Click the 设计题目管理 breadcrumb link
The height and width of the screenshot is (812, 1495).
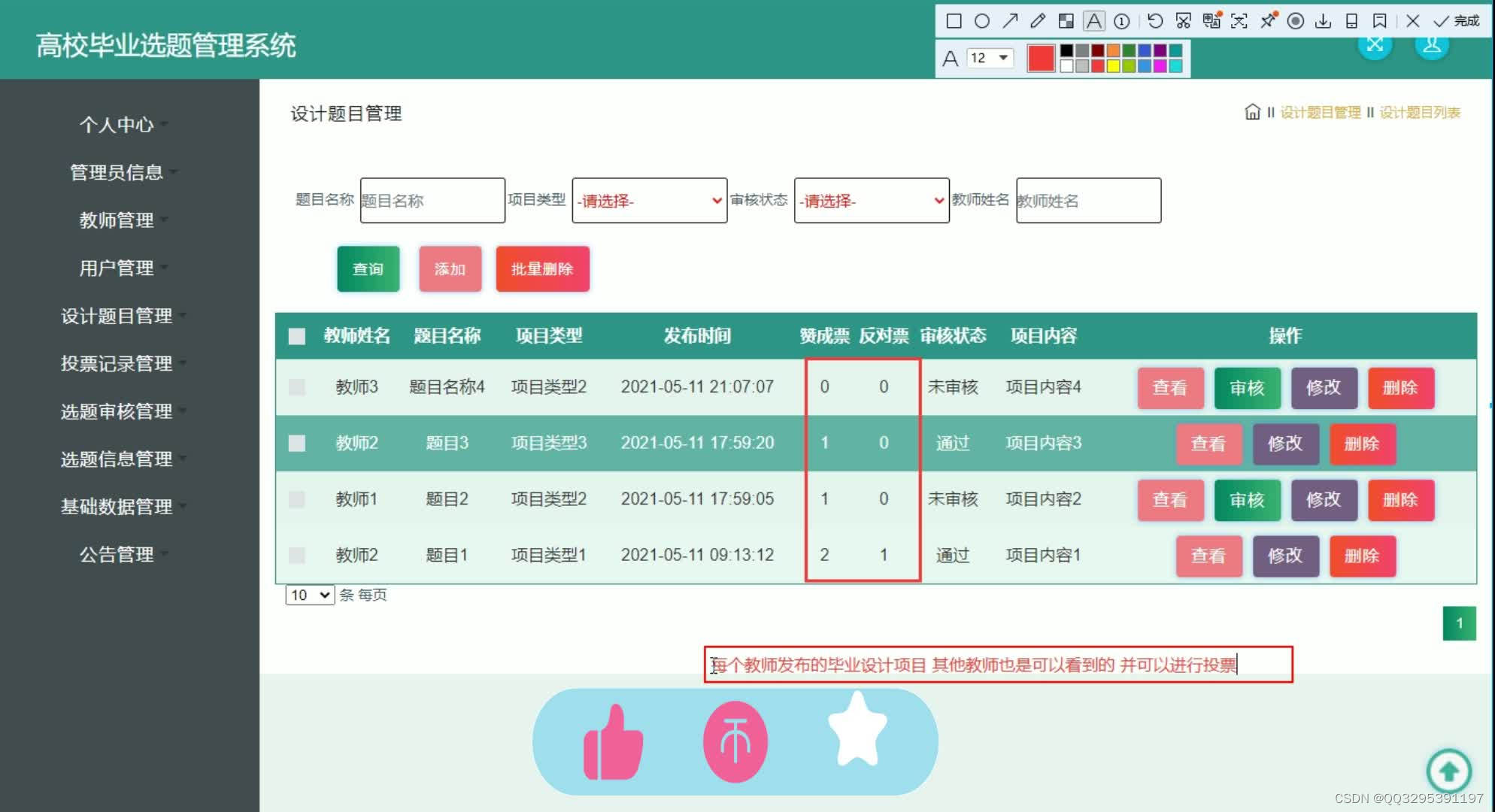click(1321, 113)
